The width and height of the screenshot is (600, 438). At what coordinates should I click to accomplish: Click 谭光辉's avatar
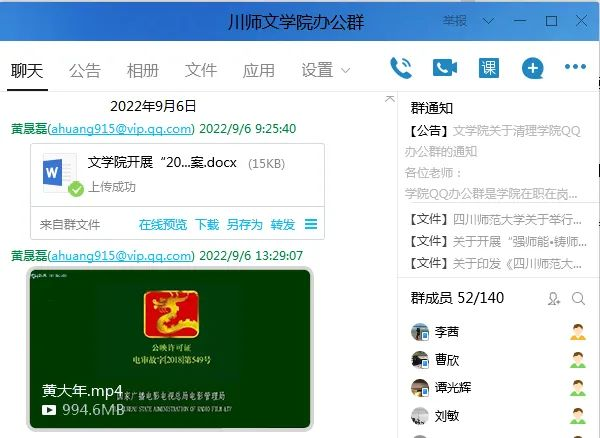pyautogui.click(x=420, y=388)
